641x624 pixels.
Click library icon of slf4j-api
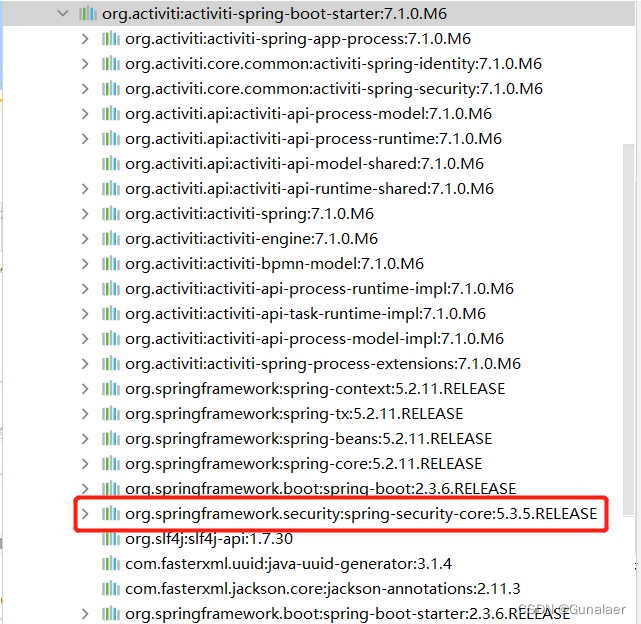(110, 539)
